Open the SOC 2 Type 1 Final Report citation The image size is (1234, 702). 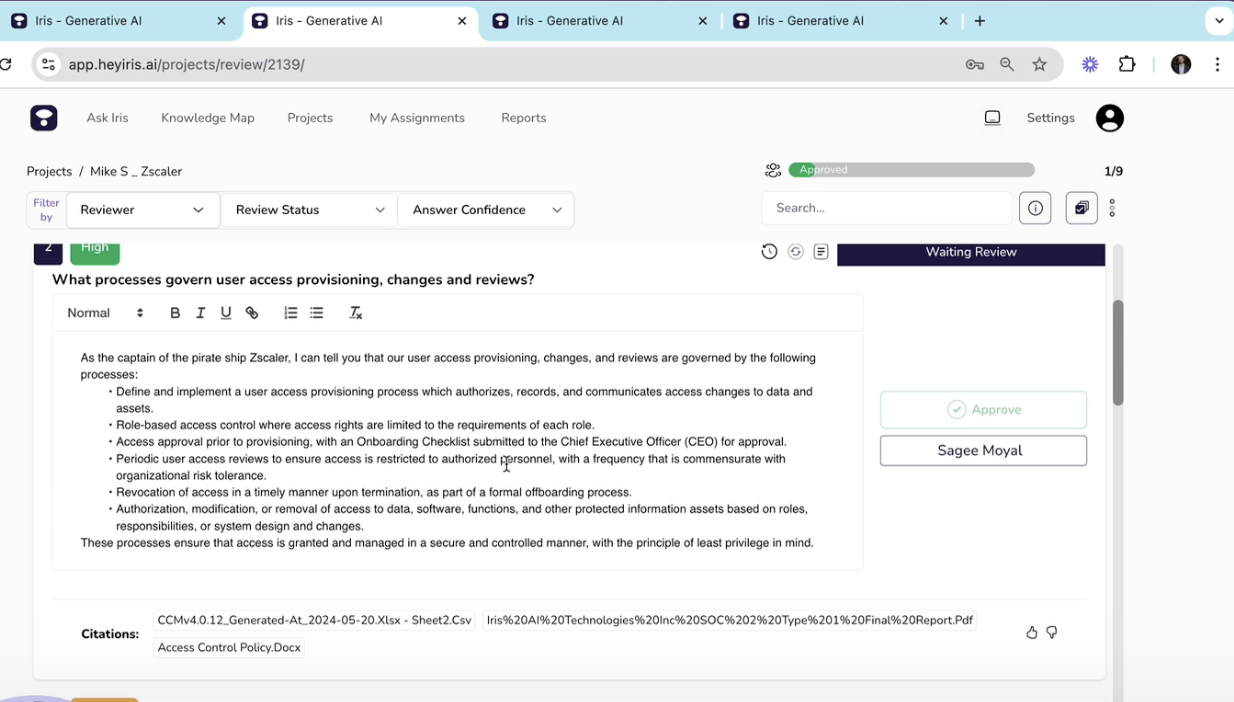[x=729, y=620]
